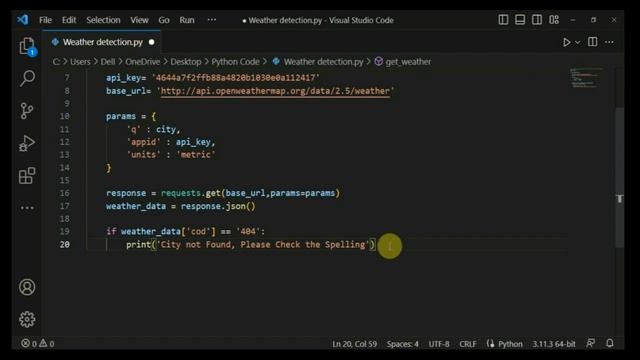Toggle Panel layout icon

[x=520, y=20]
